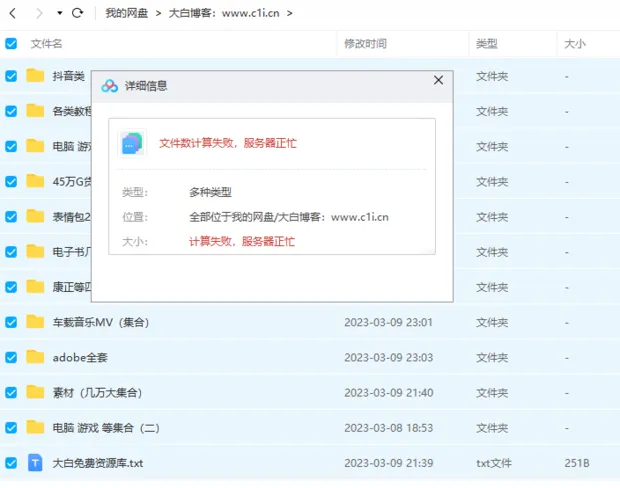This screenshot has width=620, height=488.
Task: Uncheck the 大白免费资源库.txt checkbox
Action: (11, 463)
